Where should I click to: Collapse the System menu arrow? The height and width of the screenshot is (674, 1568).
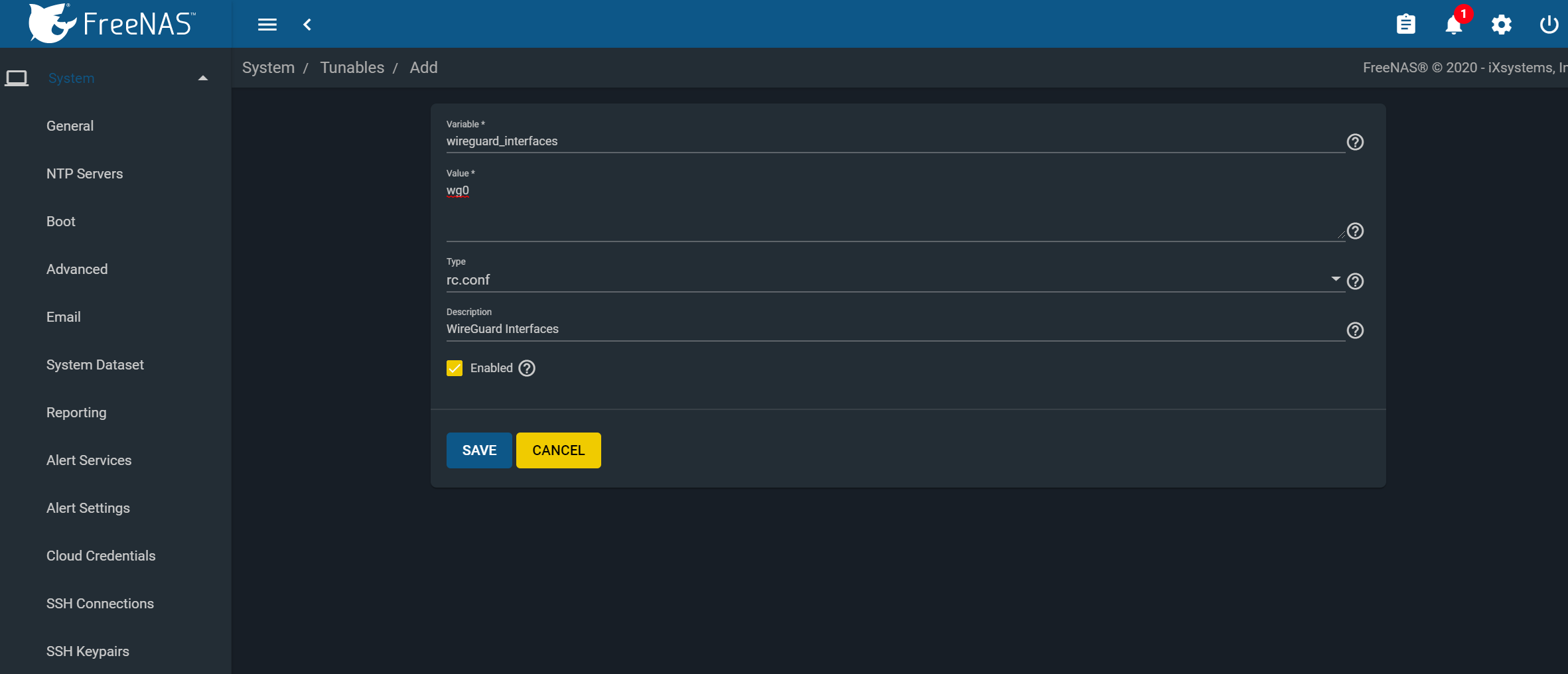coord(203,78)
